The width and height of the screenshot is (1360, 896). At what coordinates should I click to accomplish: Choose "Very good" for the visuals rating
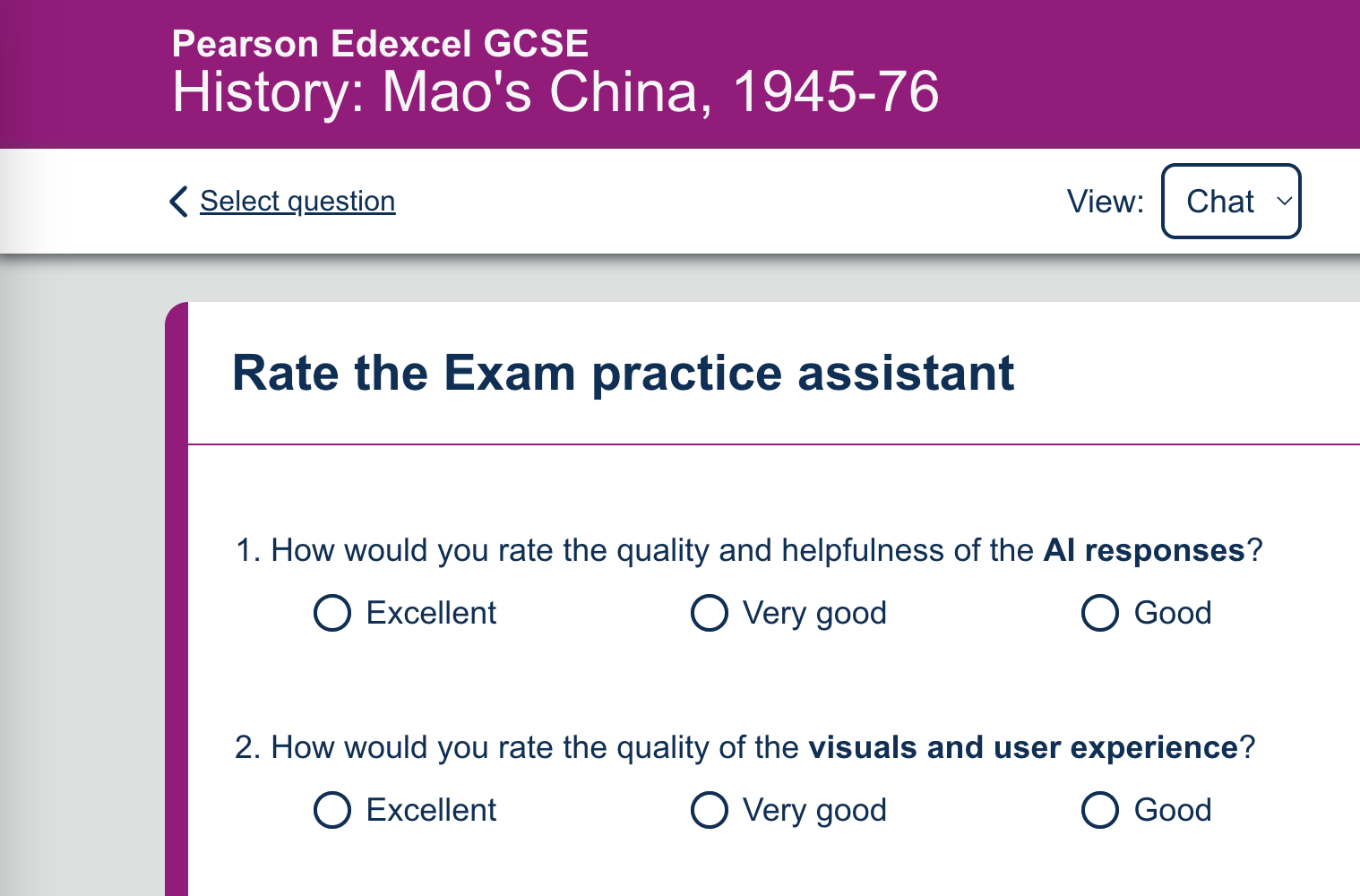click(x=709, y=810)
